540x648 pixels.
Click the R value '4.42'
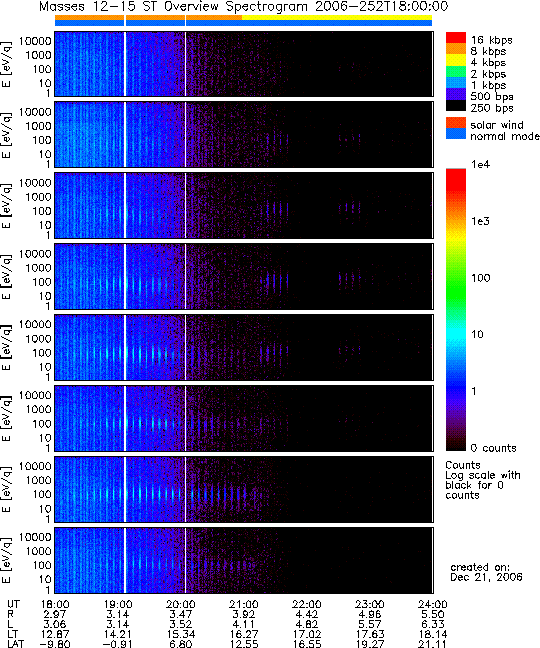pyautogui.click(x=307, y=615)
